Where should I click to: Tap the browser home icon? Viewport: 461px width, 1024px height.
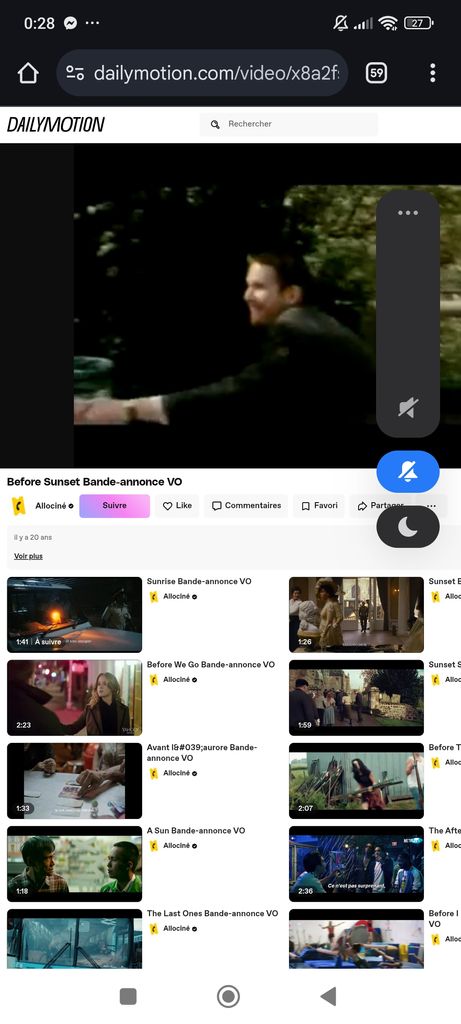pyautogui.click(x=28, y=73)
